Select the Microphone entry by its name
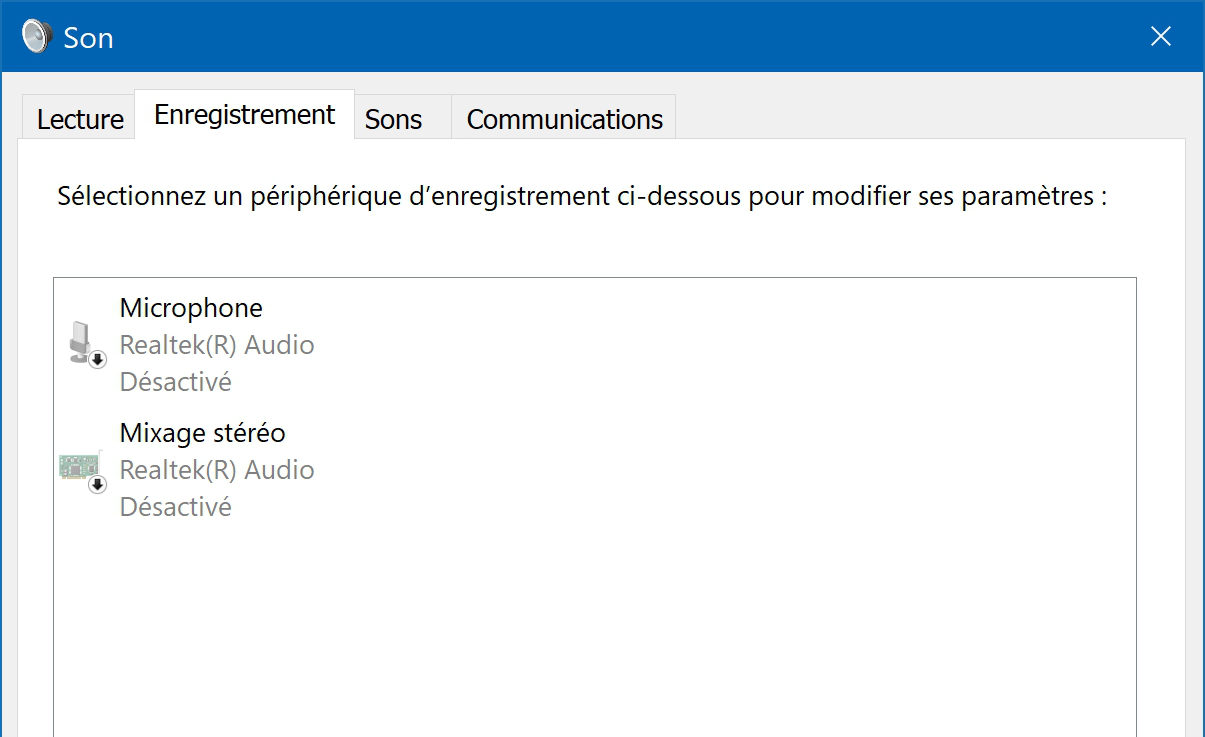The image size is (1205, 737). click(191, 307)
